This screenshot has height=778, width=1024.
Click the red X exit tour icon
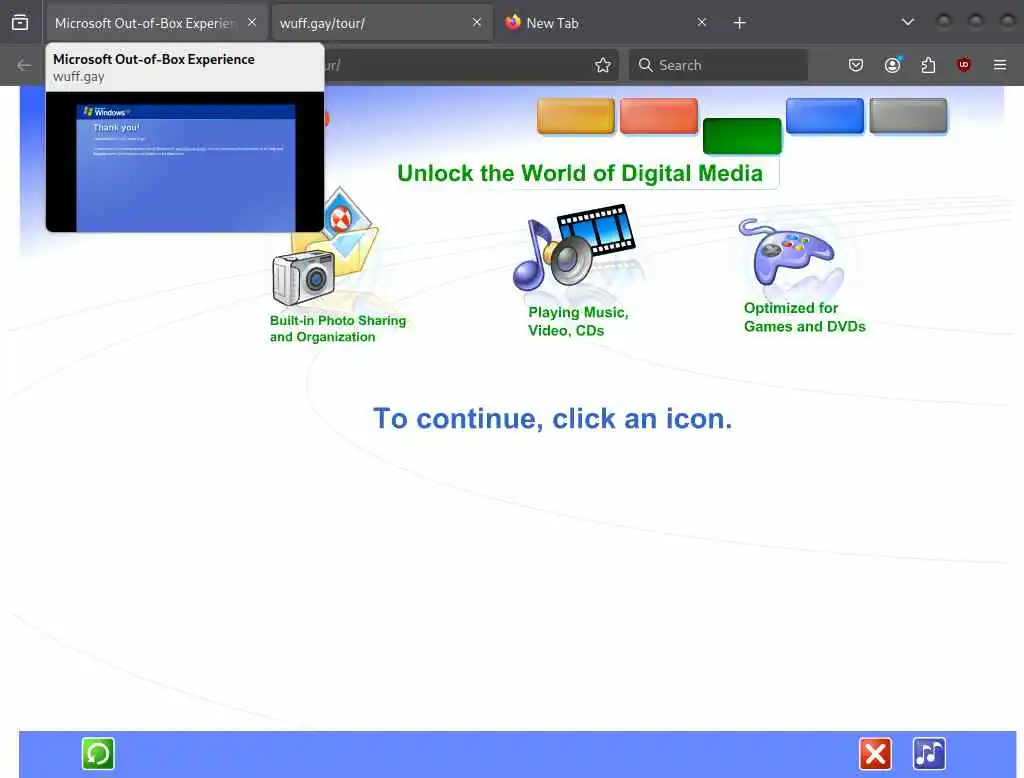coord(875,754)
